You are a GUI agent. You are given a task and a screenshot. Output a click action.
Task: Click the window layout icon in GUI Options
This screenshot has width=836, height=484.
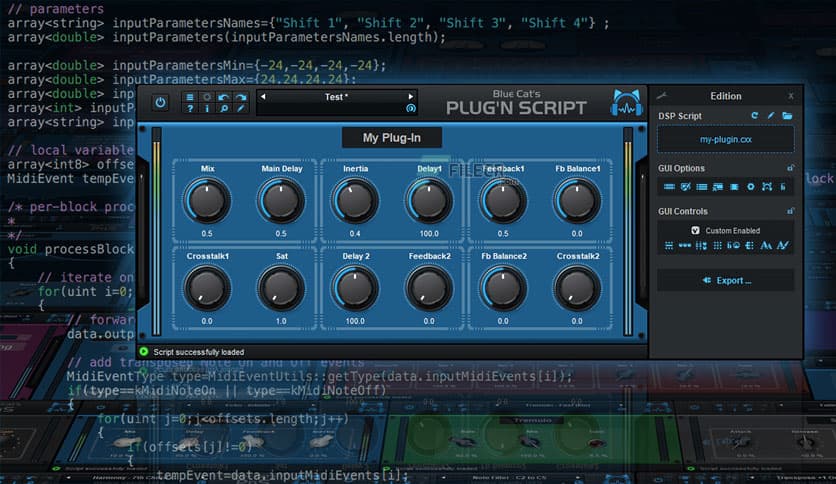pos(718,187)
